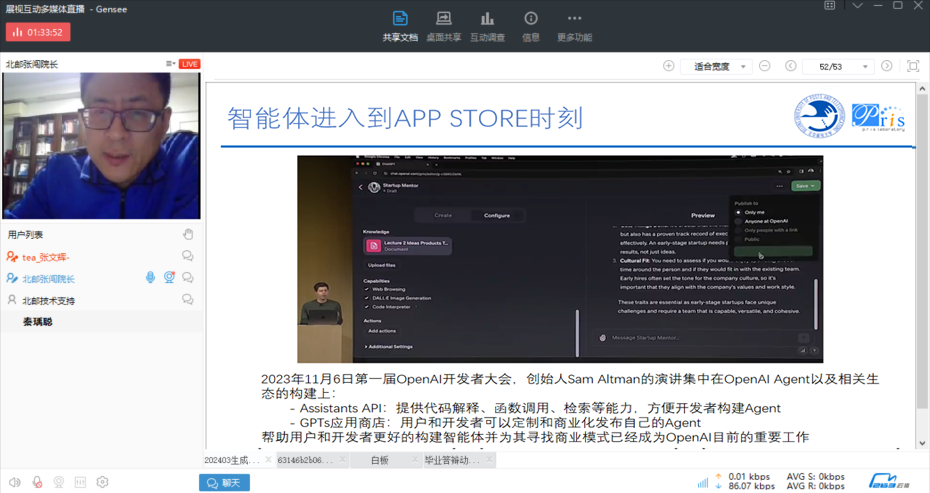Open private chat with 北邮技术支持
The width and height of the screenshot is (930, 493).
coord(187,300)
